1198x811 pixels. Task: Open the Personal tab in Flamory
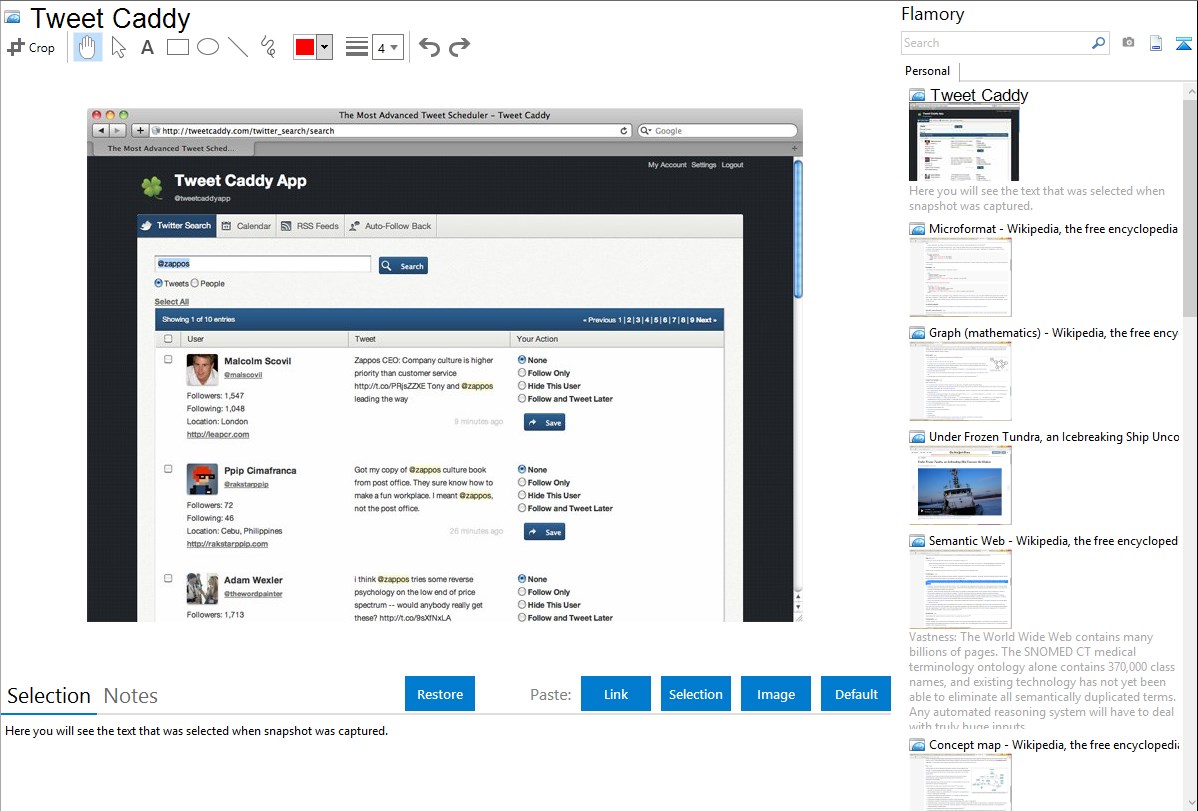pos(928,71)
